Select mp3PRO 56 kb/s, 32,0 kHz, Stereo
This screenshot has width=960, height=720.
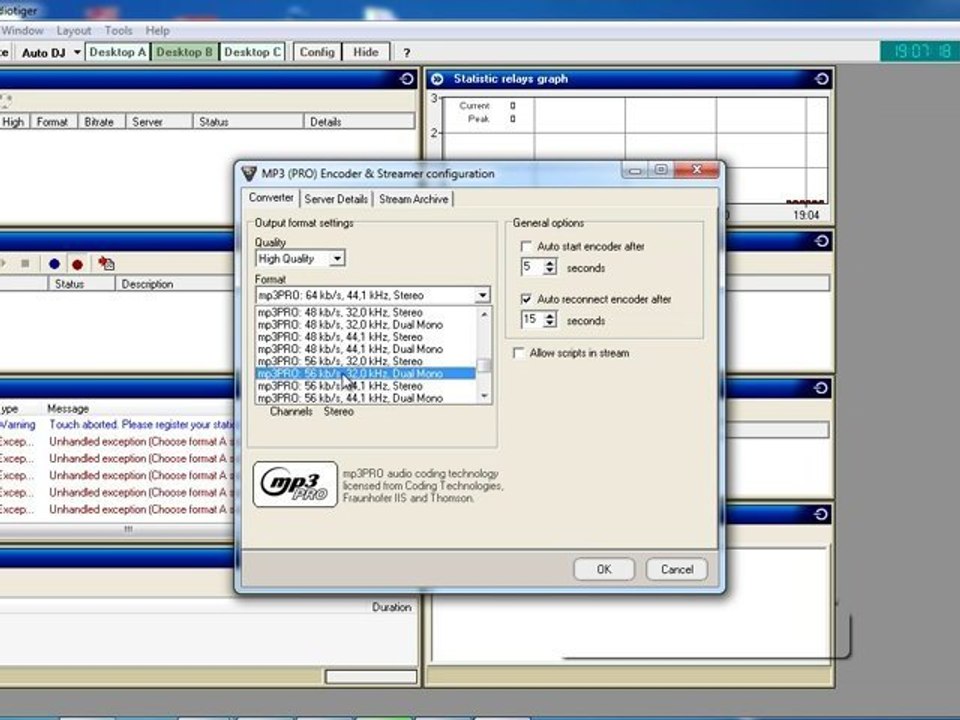366,361
